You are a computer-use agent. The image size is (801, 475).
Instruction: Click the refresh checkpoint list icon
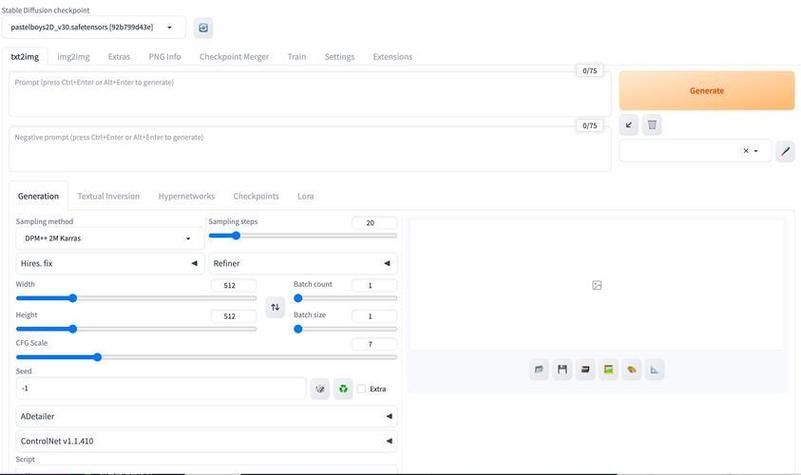click(x=204, y=28)
